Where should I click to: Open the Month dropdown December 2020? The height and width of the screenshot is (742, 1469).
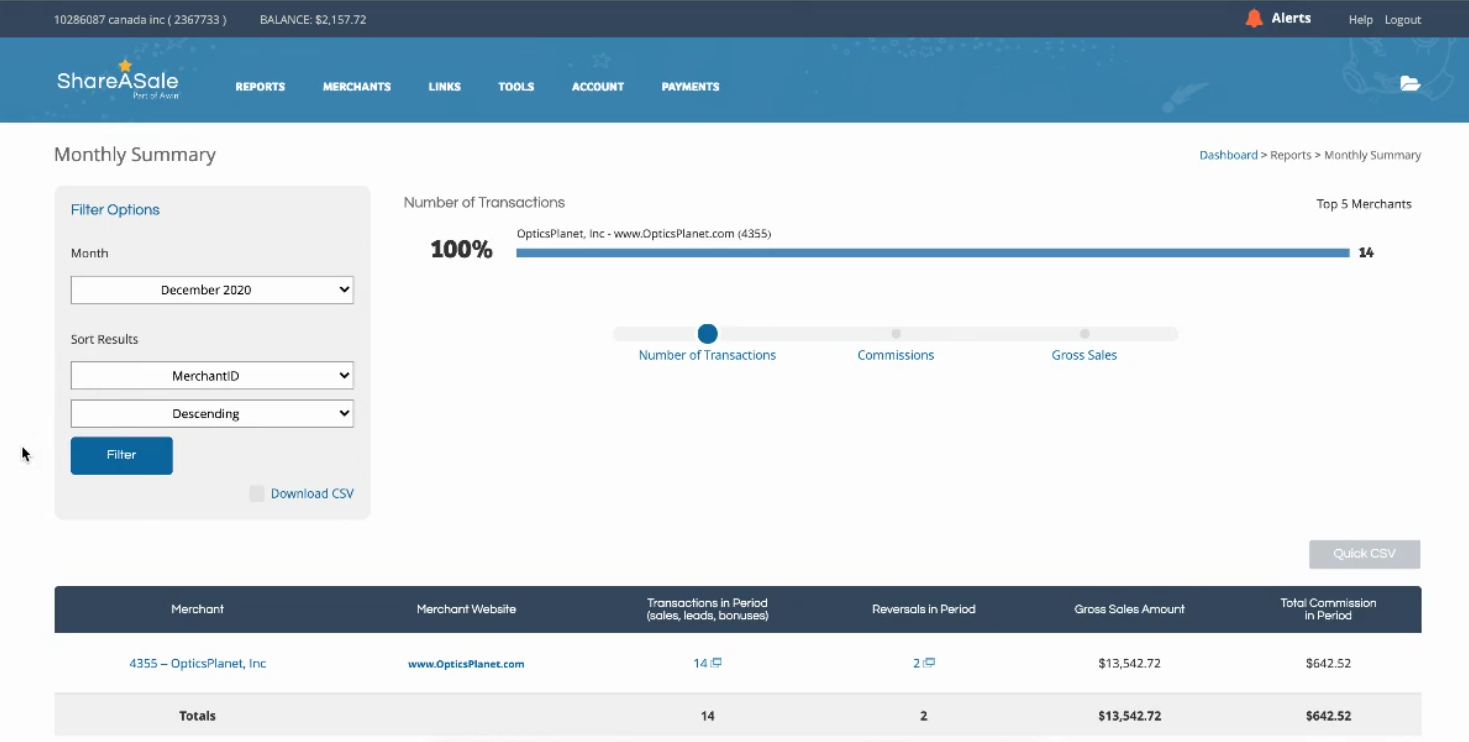212,290
